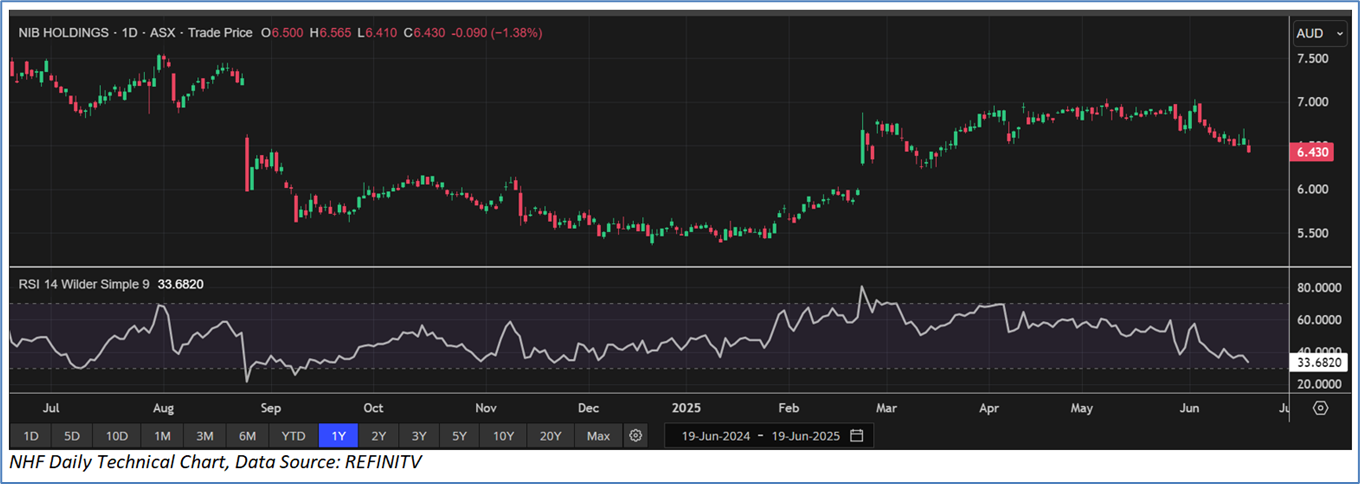1360x484 pixels.
Task: Click the NIB HOLDINGS chart title label
Action: tap(64, 33)
